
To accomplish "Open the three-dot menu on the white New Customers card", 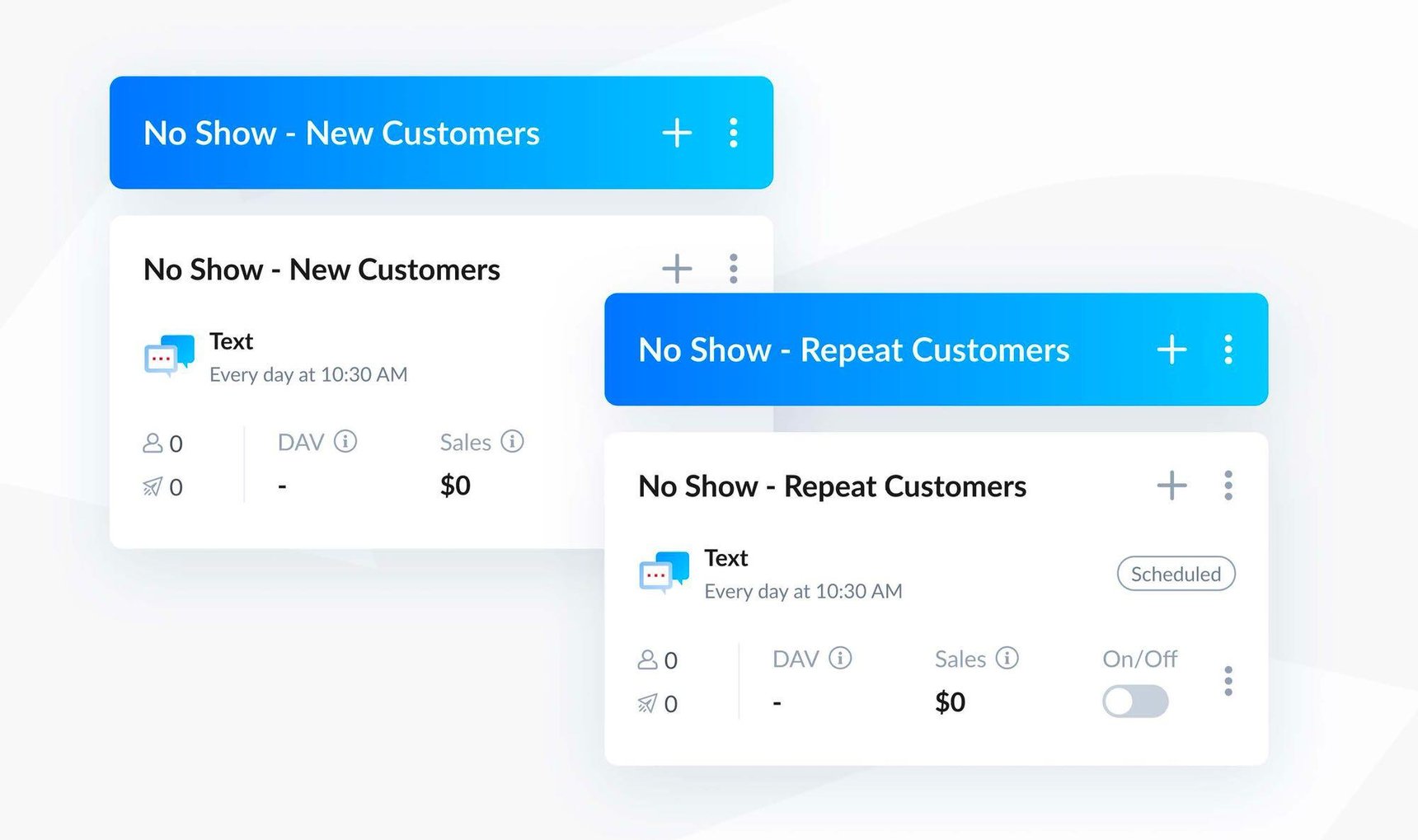I will (x=732, y=269).
